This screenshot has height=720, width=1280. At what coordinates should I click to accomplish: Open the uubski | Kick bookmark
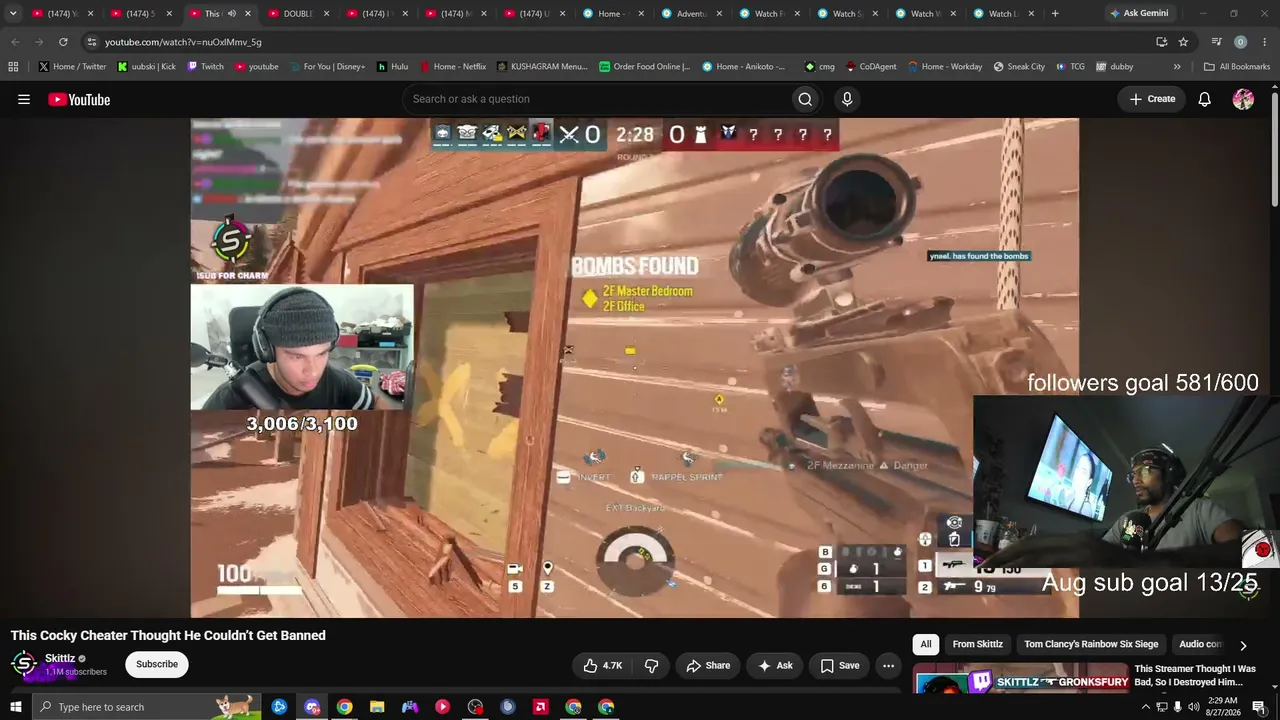(x=146, y=67)
